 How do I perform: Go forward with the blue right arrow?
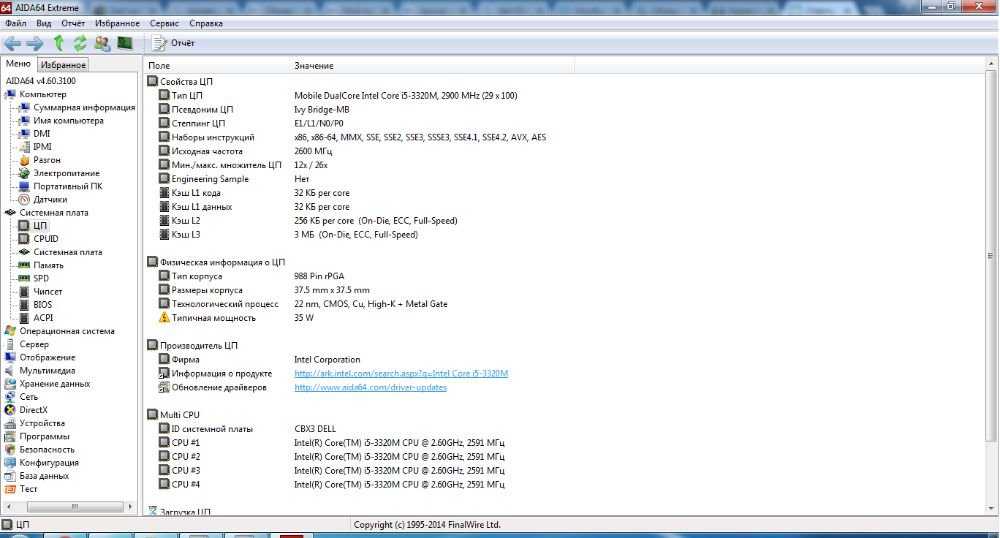coord(34,43)
